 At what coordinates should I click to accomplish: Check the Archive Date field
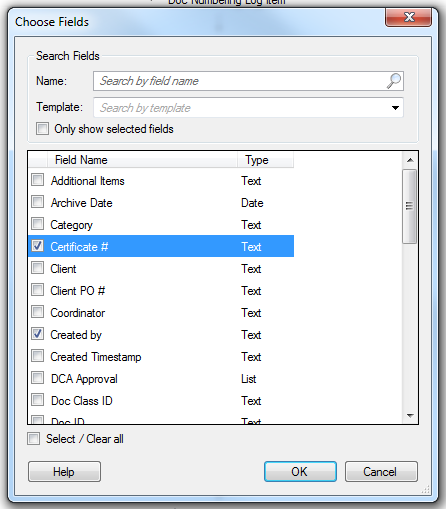pos(37,202)
